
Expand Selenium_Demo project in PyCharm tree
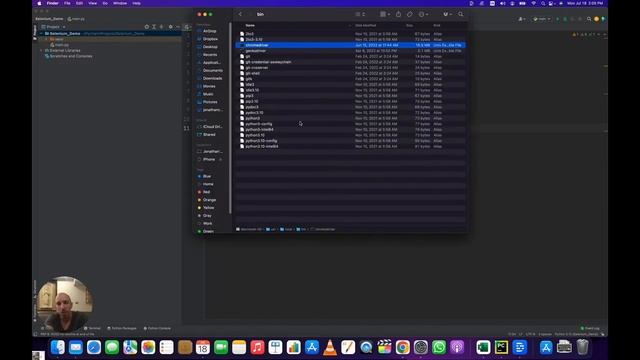tap(41, 33)
